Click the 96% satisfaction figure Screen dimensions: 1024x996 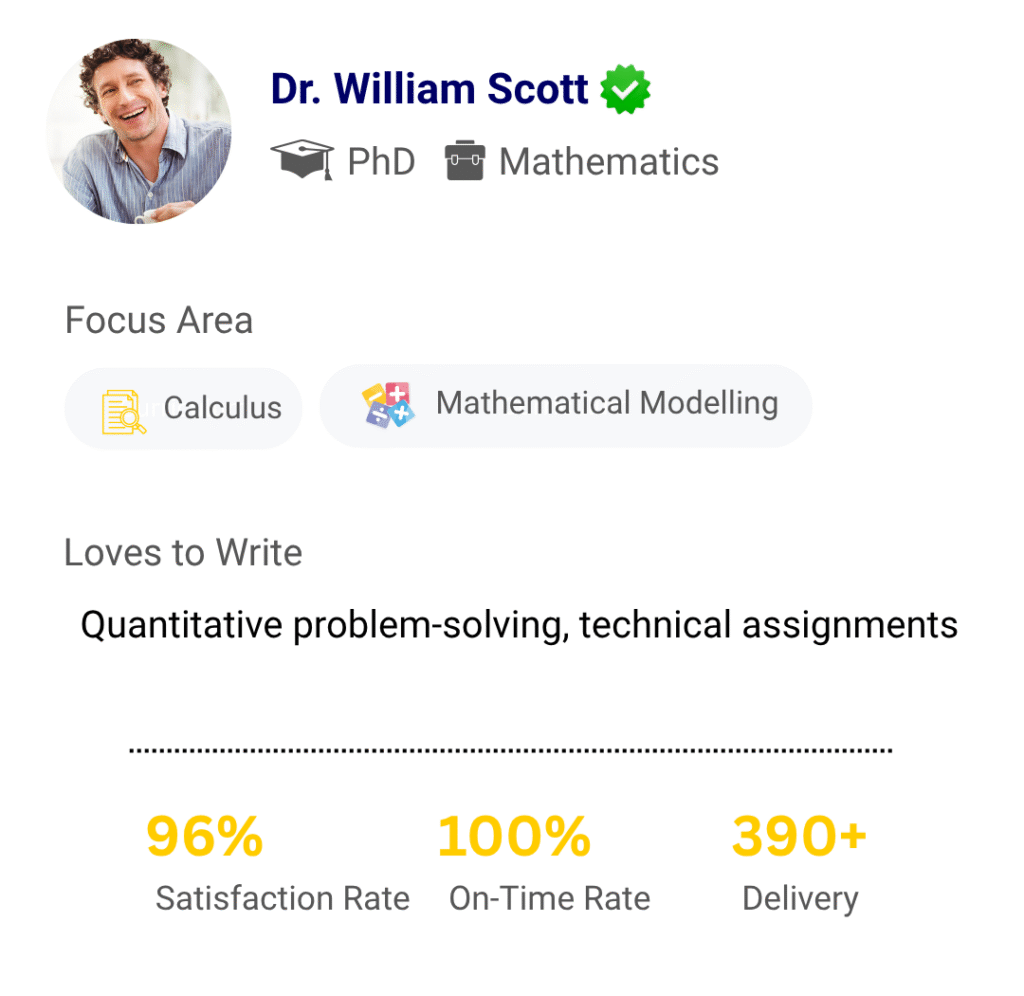(x=205, y=837)
